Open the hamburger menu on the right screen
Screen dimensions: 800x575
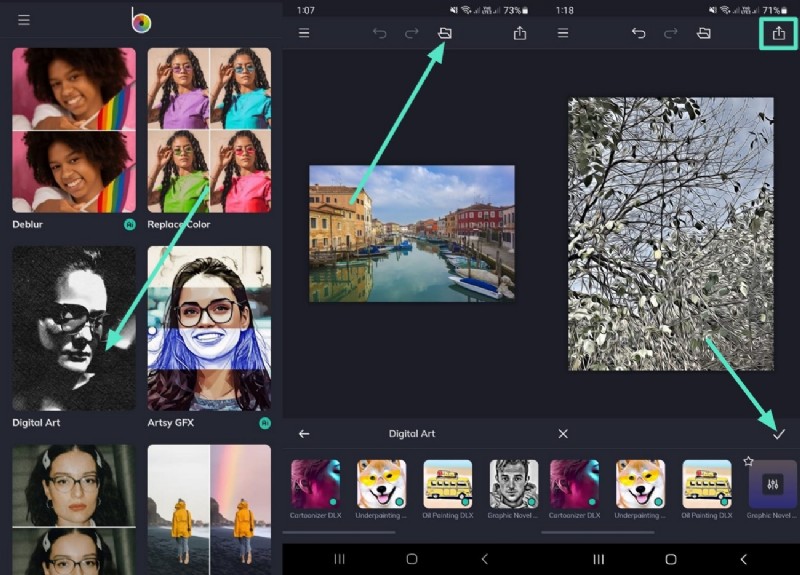(x=563, y=33)
